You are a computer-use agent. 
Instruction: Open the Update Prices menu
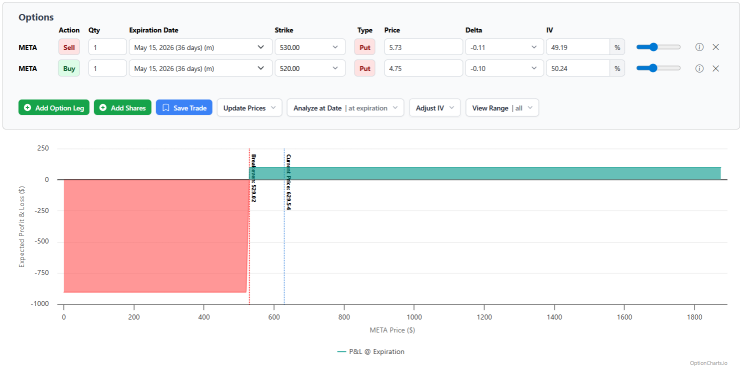click(250, 107)
